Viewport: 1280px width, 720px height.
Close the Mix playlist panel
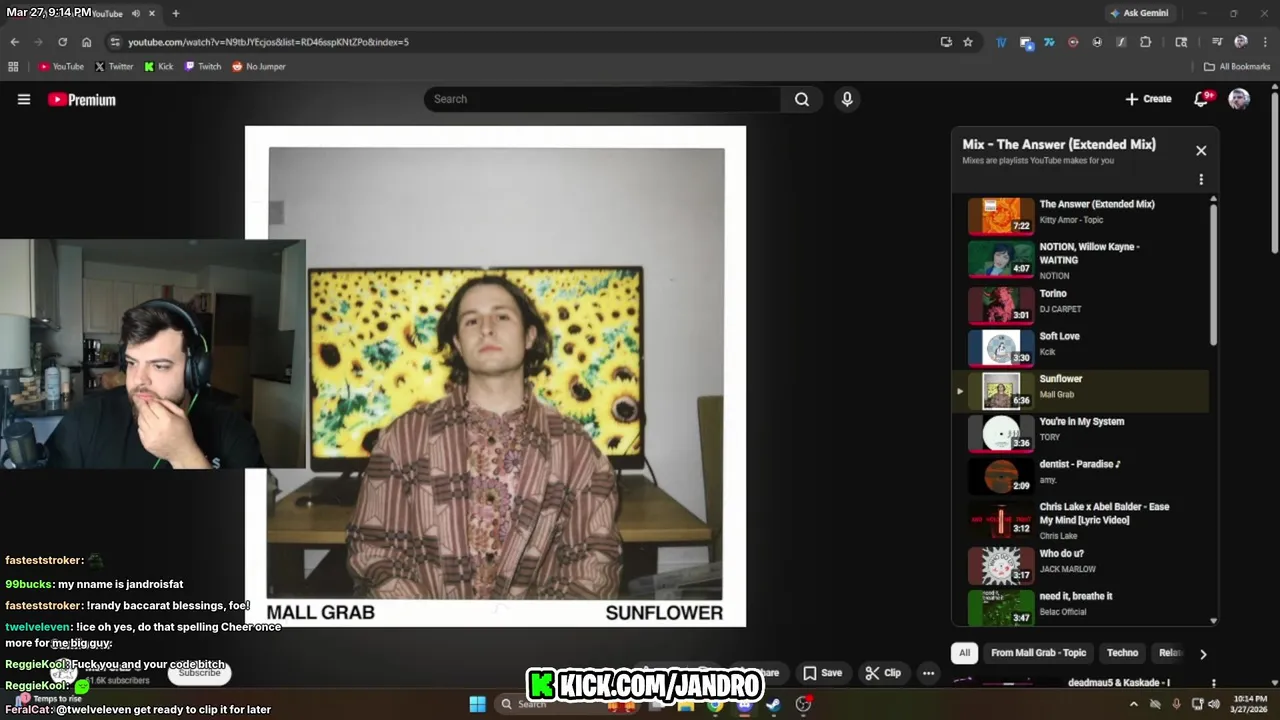point(1201,151)
